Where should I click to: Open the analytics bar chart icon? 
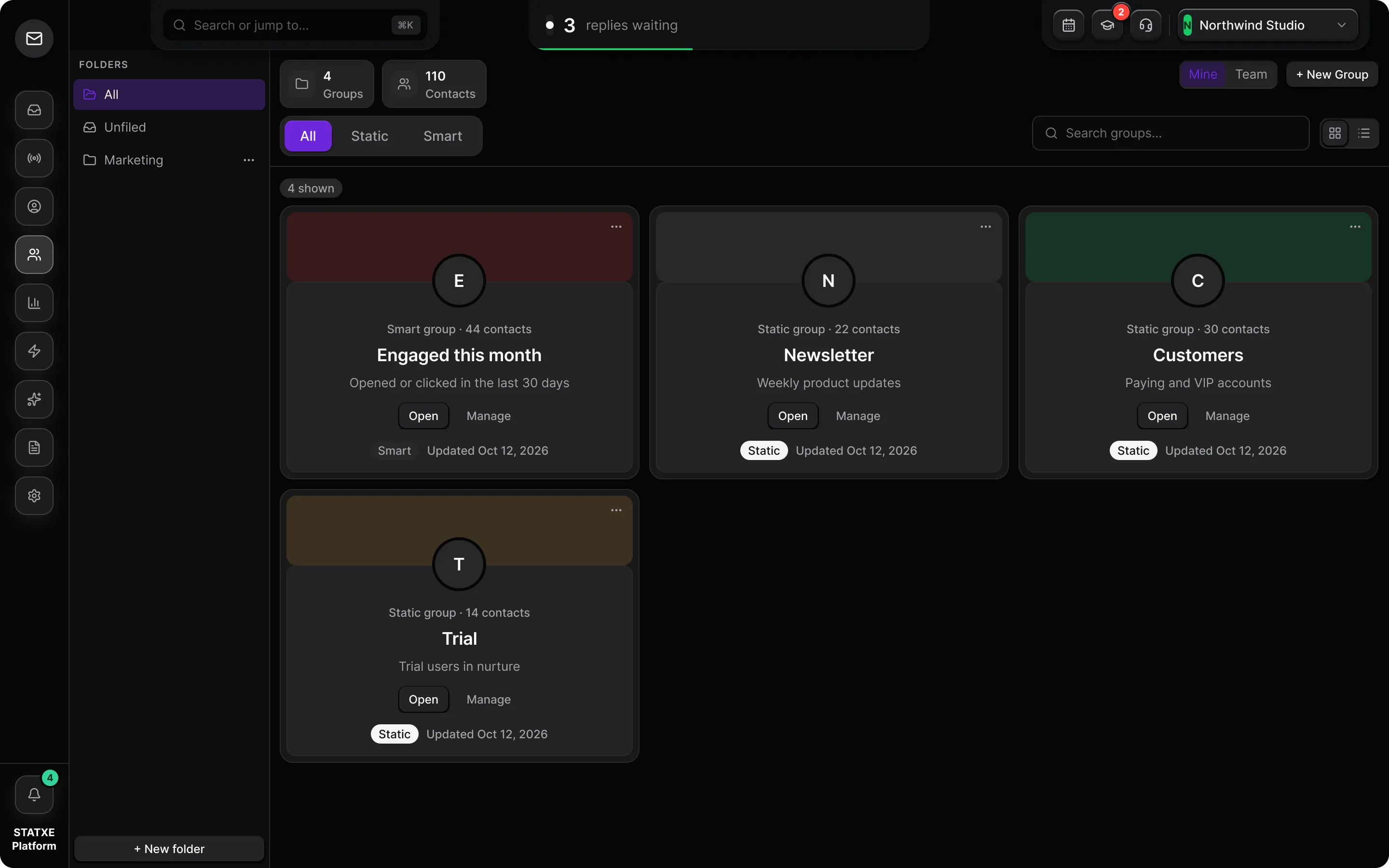[34, 302]
